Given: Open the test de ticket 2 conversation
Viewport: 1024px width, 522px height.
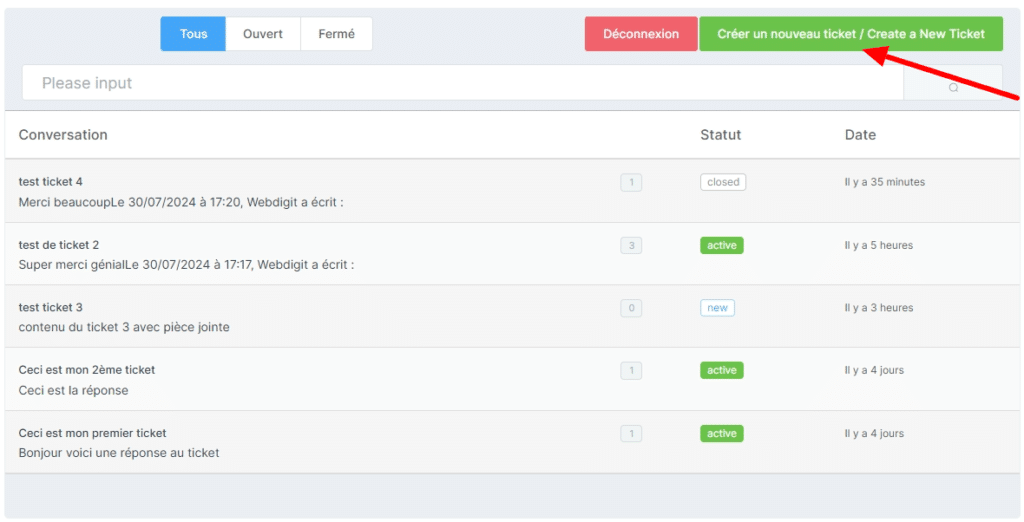Looking at the screenshot, I should tap(59, 245).
